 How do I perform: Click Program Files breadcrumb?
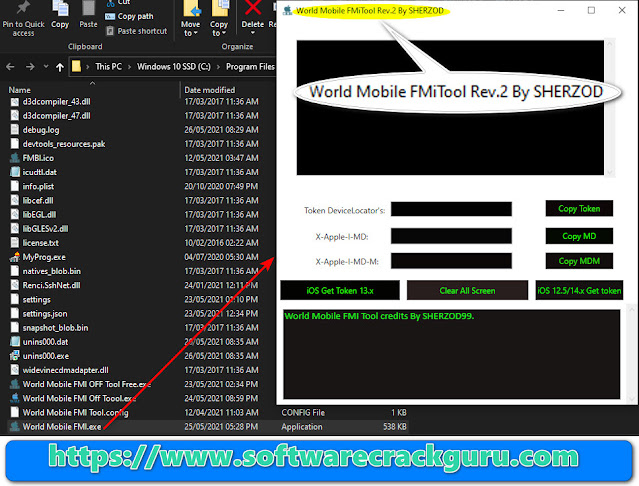(250, 66)
